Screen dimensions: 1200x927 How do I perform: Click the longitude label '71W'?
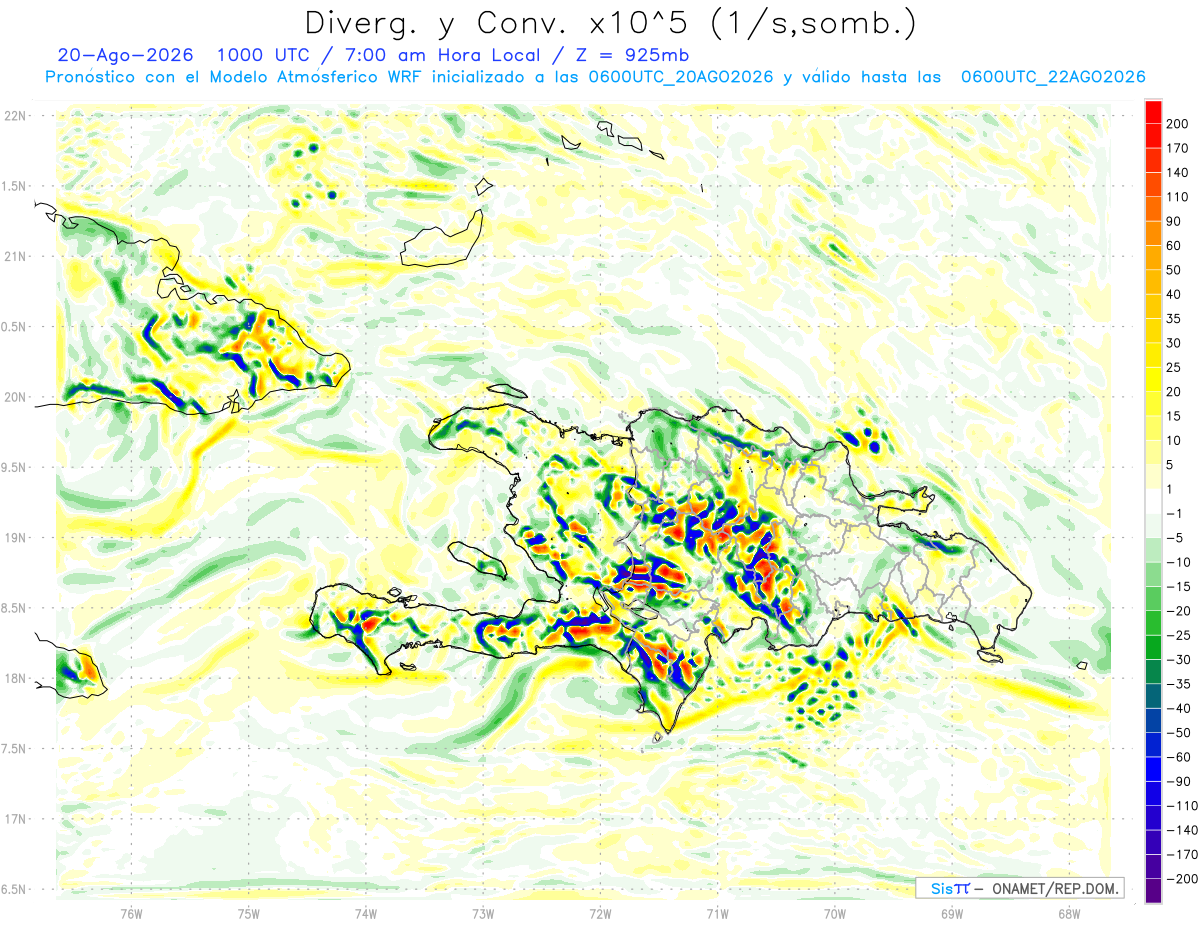(717, 914)
